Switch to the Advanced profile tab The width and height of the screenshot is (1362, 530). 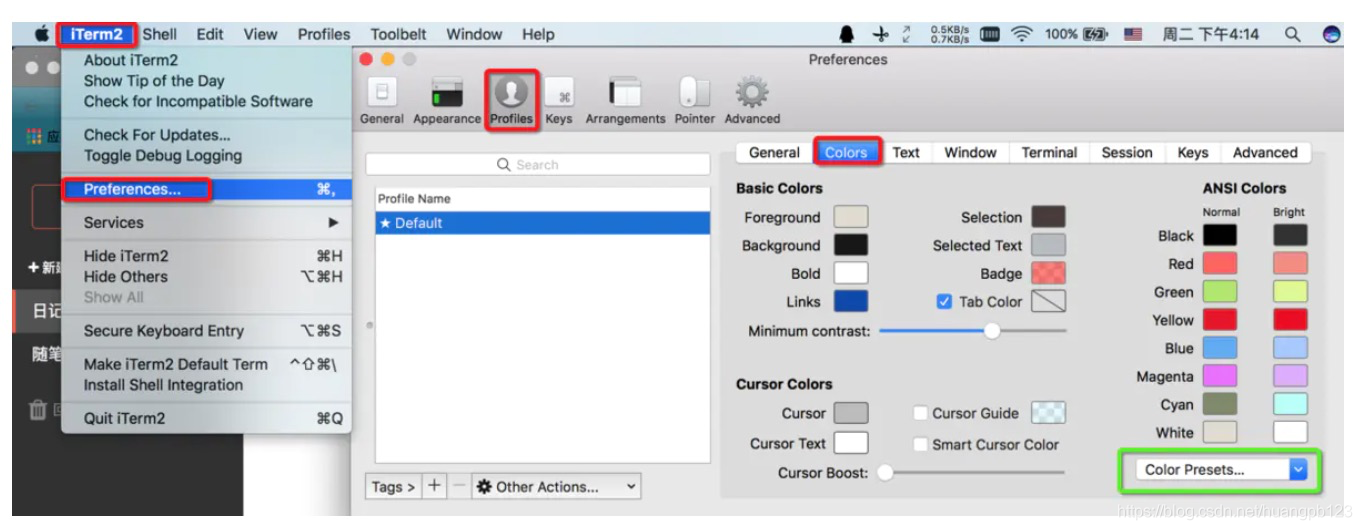pos(1265,153)
